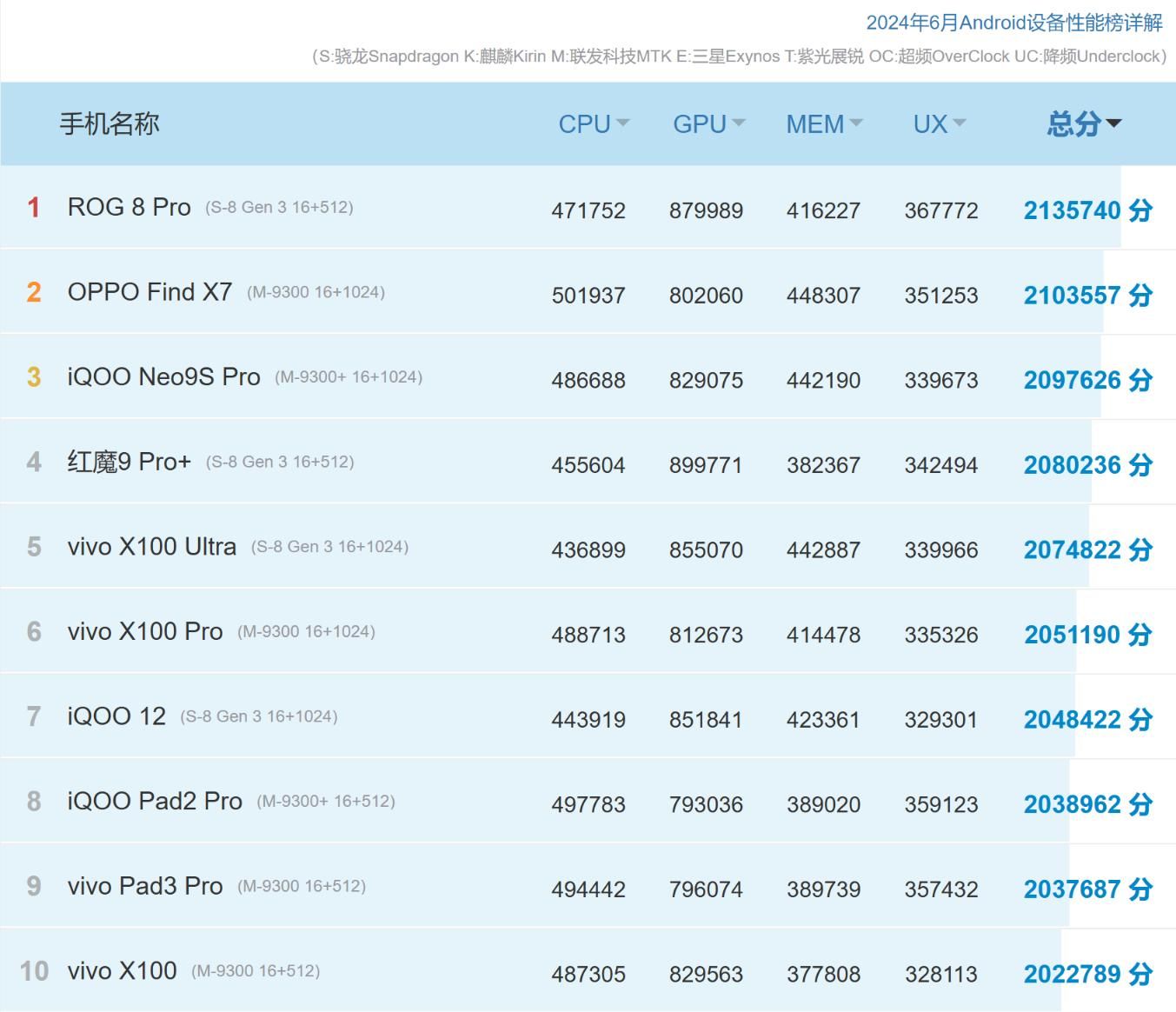
Task: Click the rank number 2 badge
Action: pyautogui.click(x=33, y=292)
